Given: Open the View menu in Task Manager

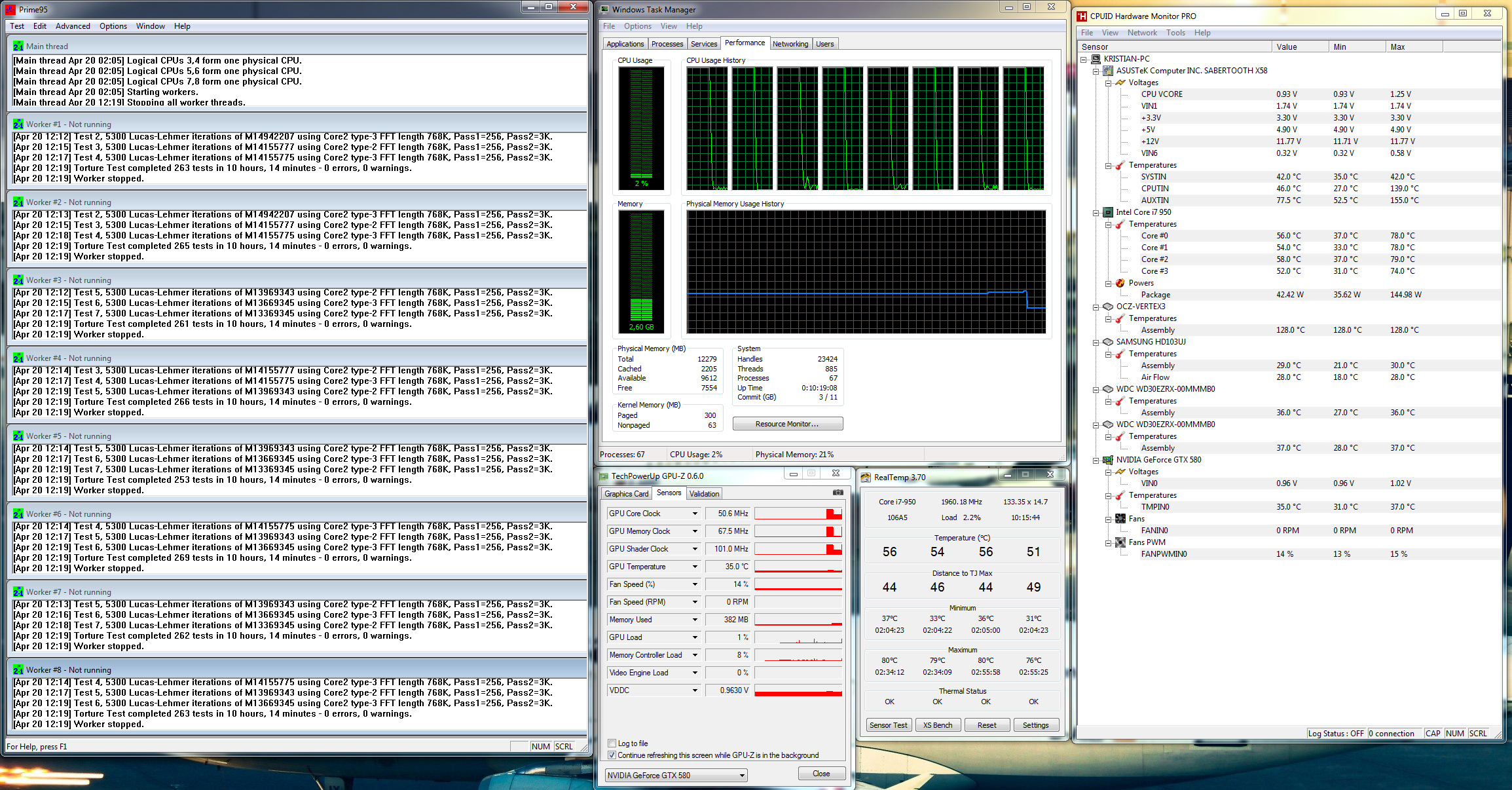Looking at the screenshot, I should pyautogui.click(x=669, y=26).
